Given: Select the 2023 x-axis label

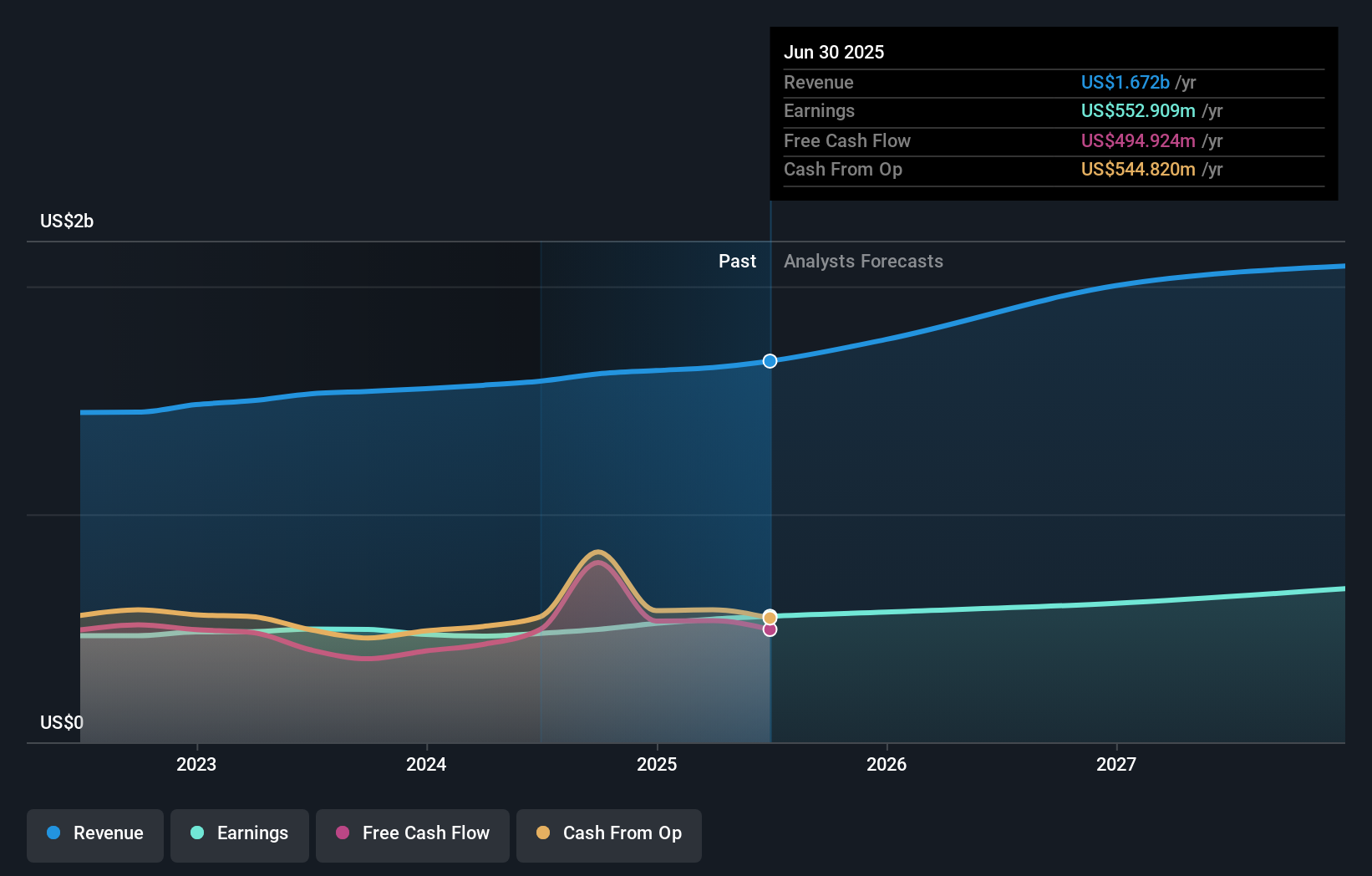Looking at the screenshot, I should 196,764.
